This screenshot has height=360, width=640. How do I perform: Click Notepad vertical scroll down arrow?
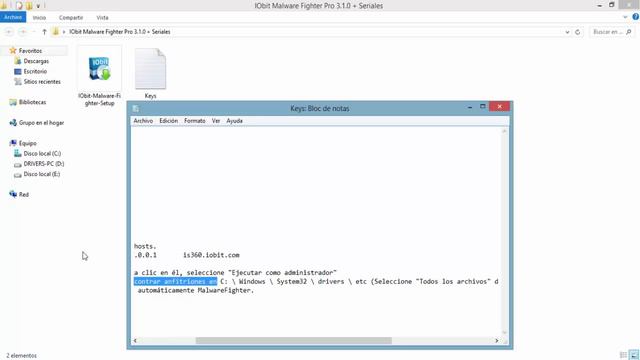click(504, 333)
